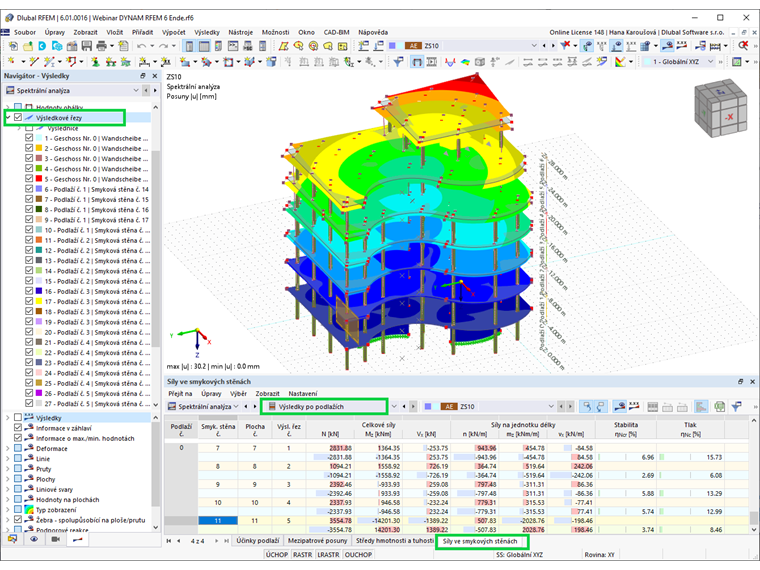The height and width of the screenshot is (570, 760).
Task: Uncheck the Výsledkové řezy checkbox
Action: (x=18, y=117)
